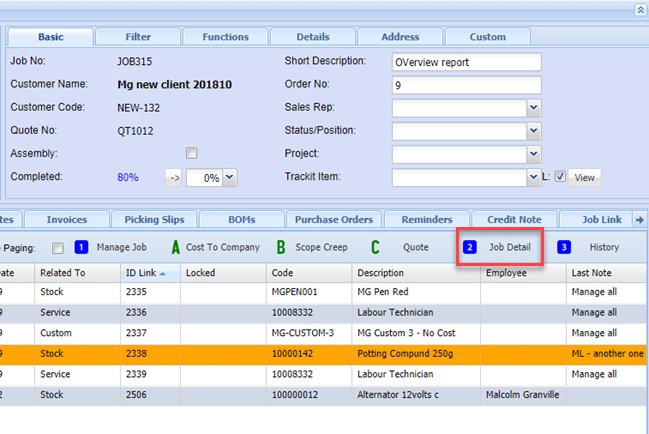Screen dimensions: 649x434
Task: Click the blue 2 Job Detail icon
Action: coord(469,247)
